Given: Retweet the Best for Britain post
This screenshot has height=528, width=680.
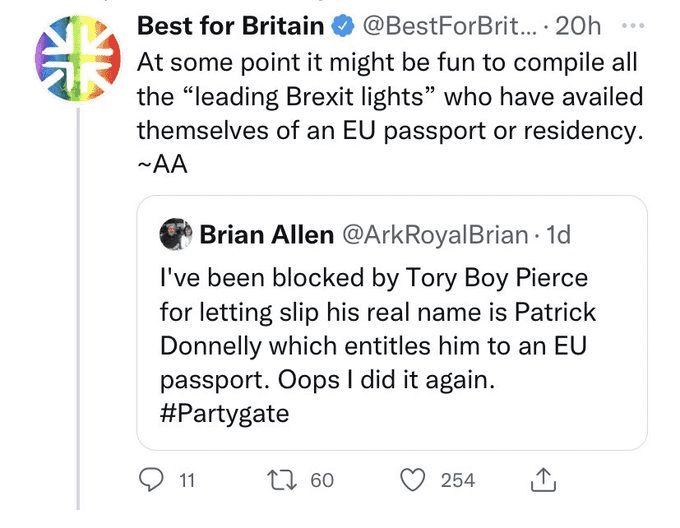Looking at the screenshot, I should [283, 480].
